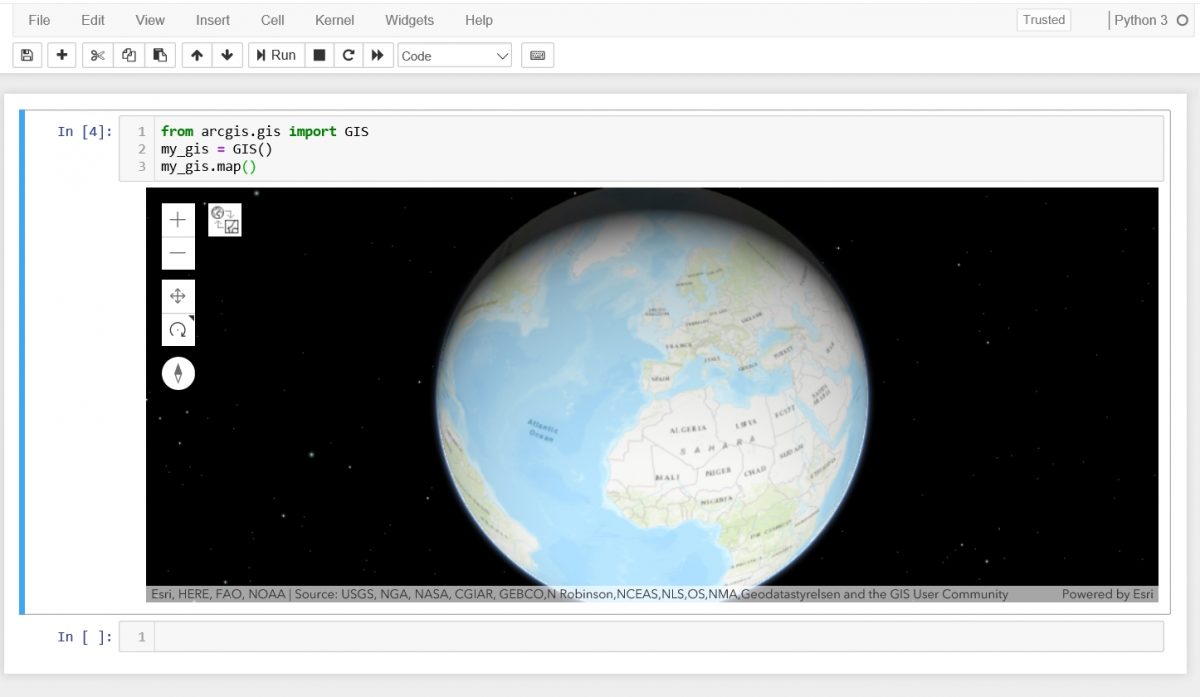Paste cells below icon
Viewport: 1200px width, 697px height.
pyautogui.click(x=159, y=56)
